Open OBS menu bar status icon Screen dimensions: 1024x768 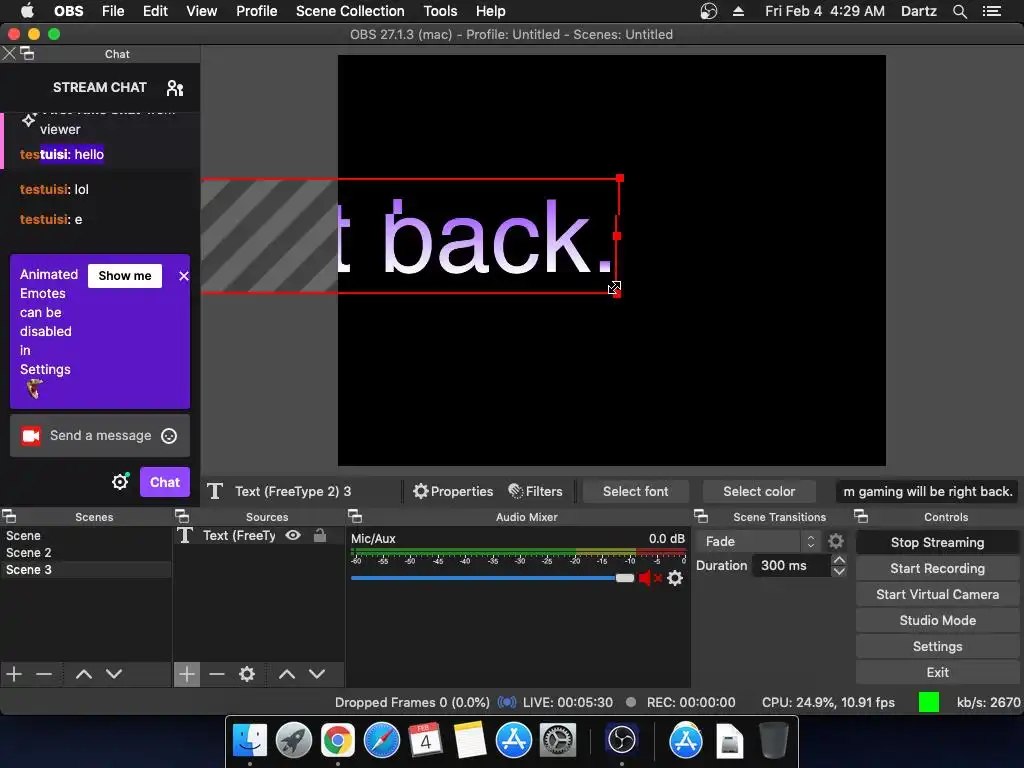[x=709, y=11]
